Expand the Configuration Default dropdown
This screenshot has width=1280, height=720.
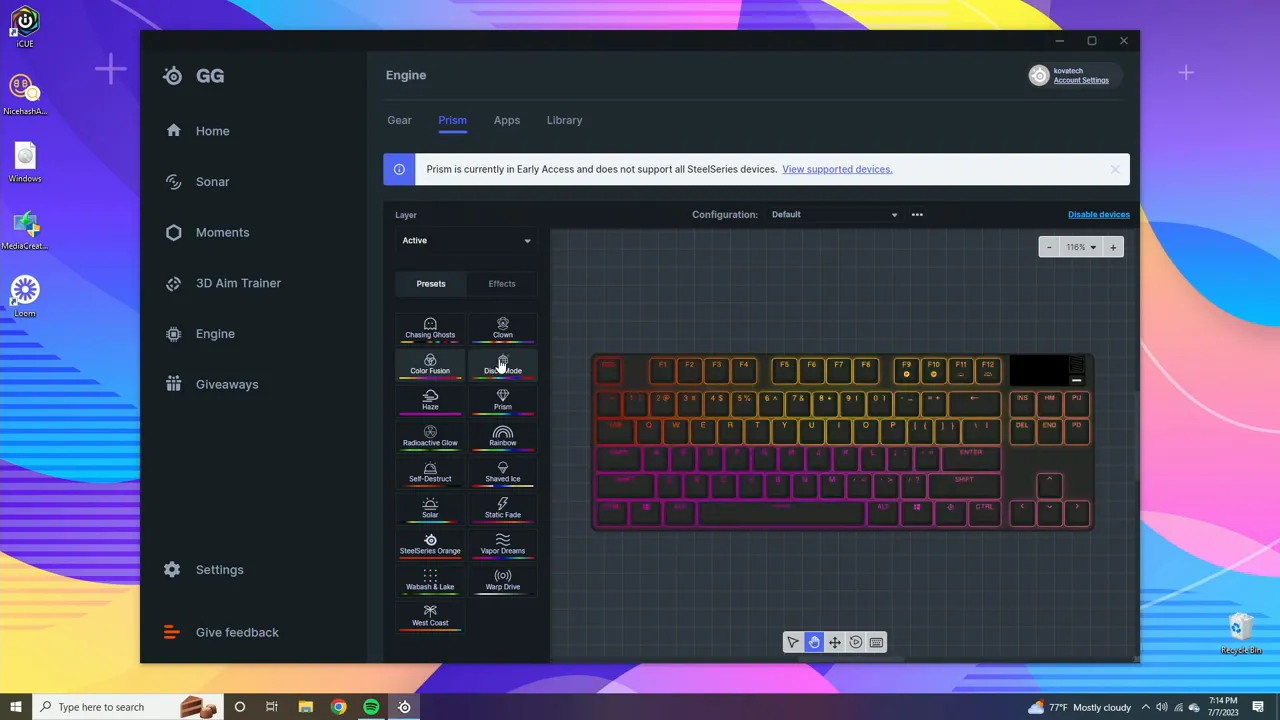point(834,214)
